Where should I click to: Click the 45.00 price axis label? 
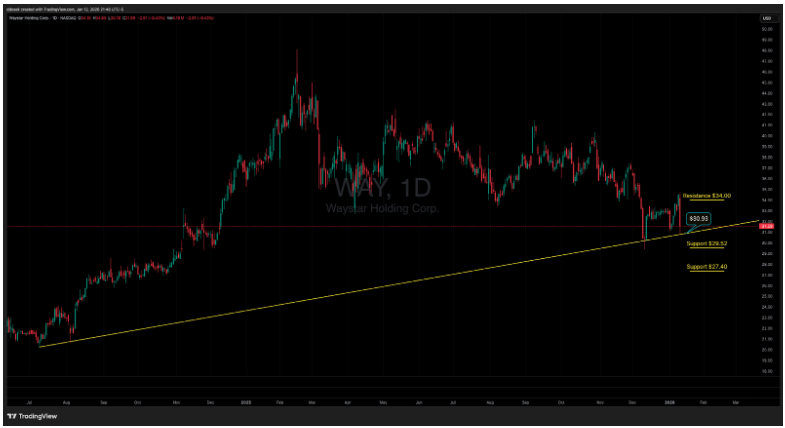766,83
